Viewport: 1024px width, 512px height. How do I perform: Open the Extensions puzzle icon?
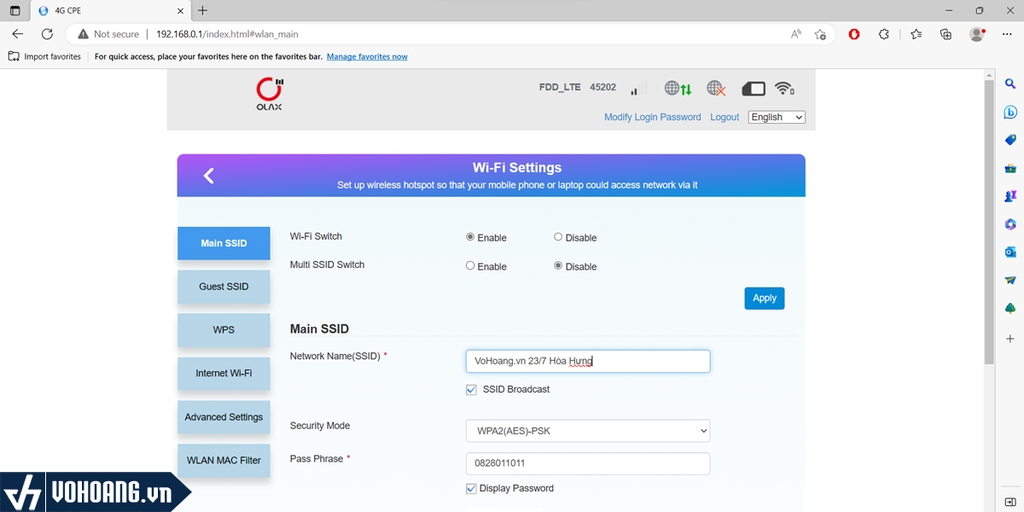[884, 34]
